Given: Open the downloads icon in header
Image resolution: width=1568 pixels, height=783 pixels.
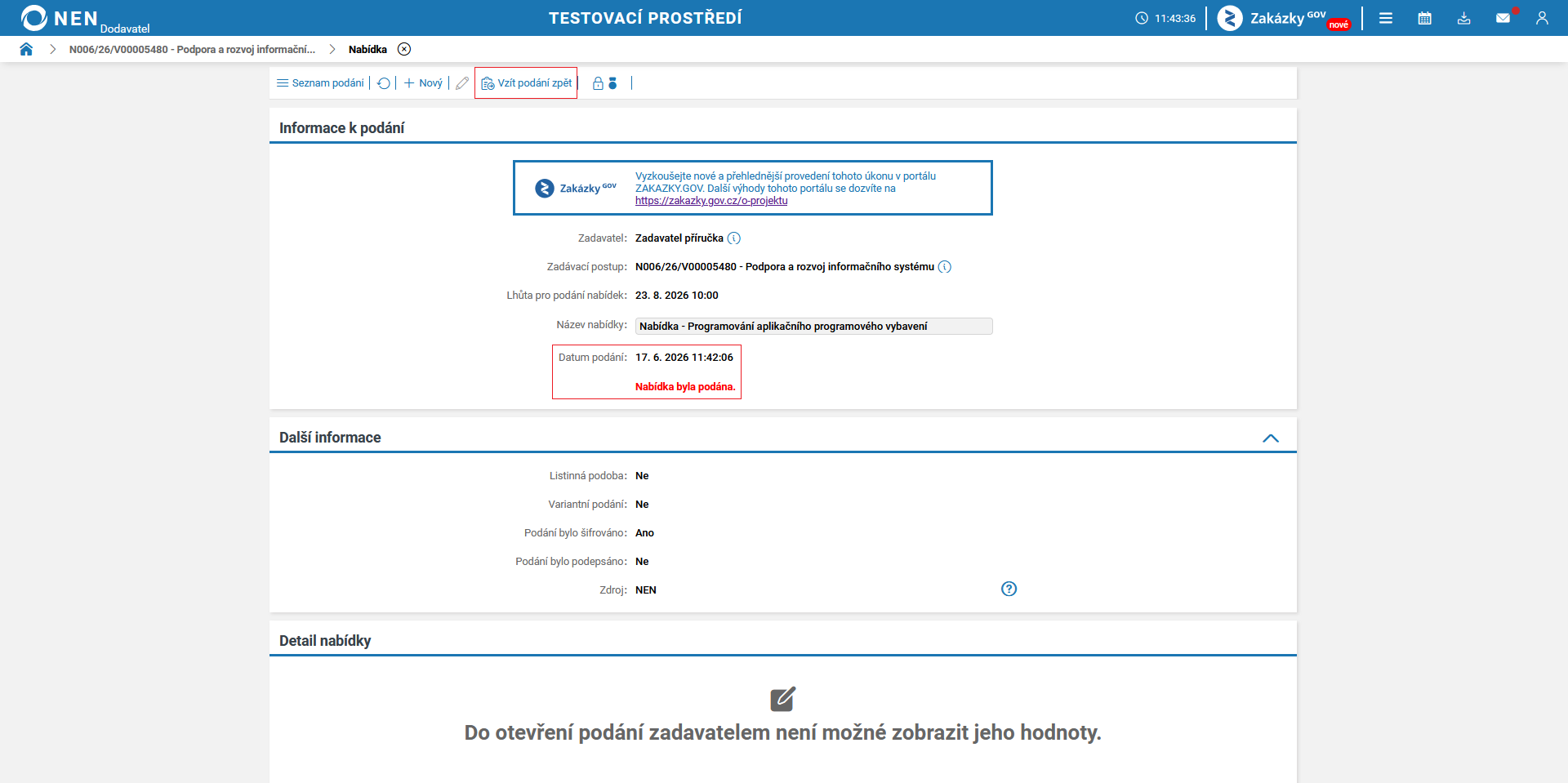Looking at the screenshot, I should tap(1464, 18).
